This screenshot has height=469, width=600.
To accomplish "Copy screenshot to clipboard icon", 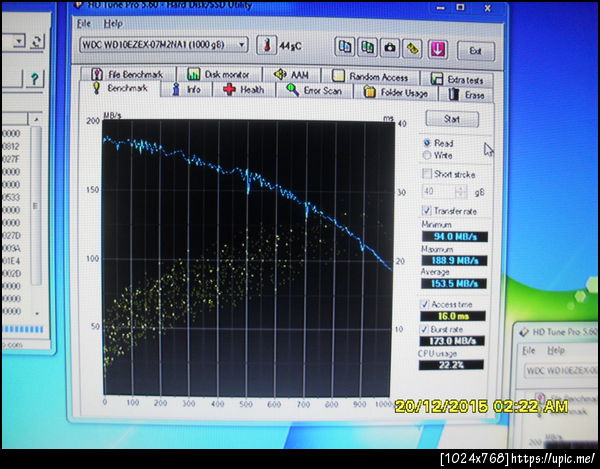I will click(x=367, y=48).
